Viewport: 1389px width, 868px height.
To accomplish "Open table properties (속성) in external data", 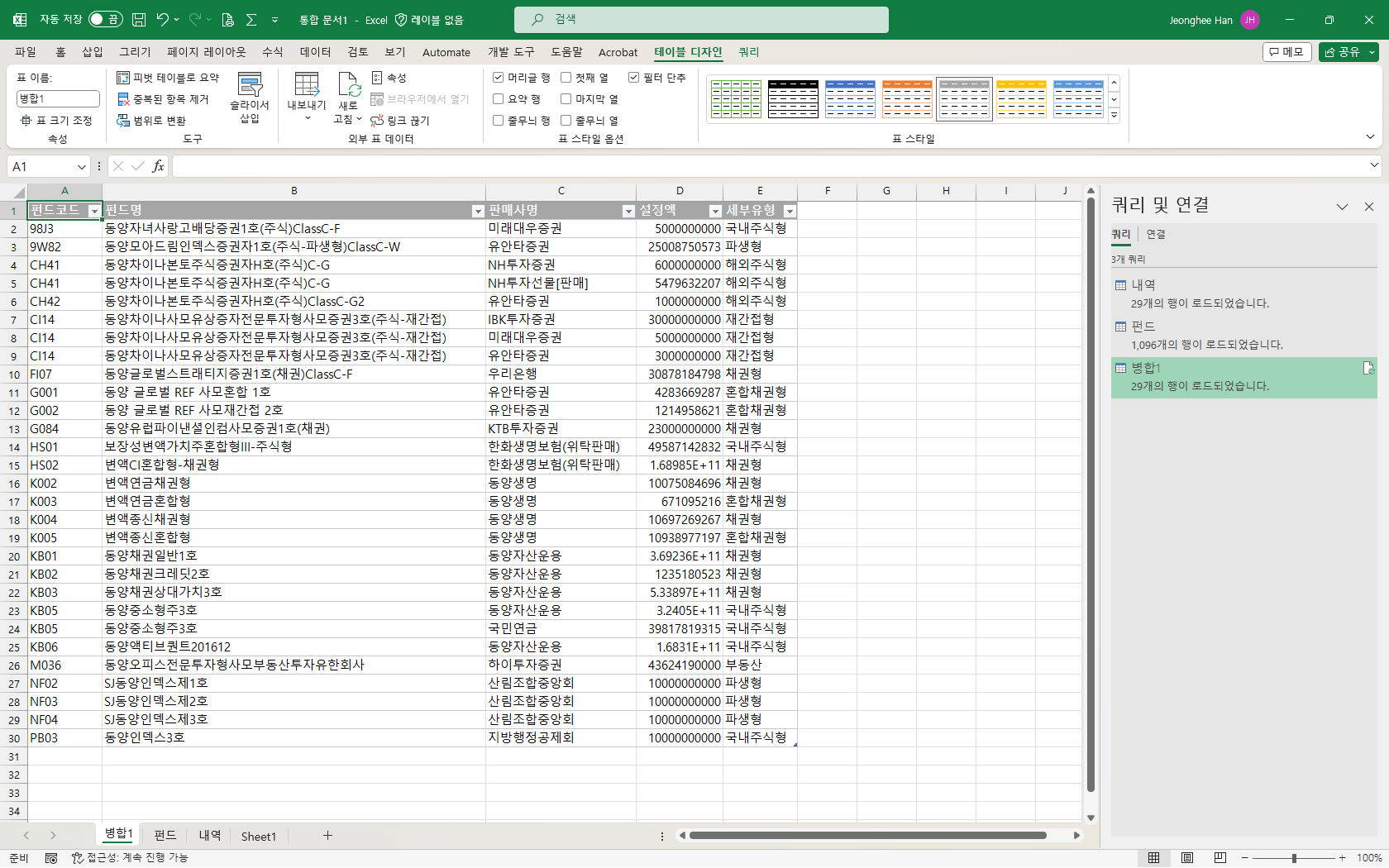I will [x=389, y=78].
